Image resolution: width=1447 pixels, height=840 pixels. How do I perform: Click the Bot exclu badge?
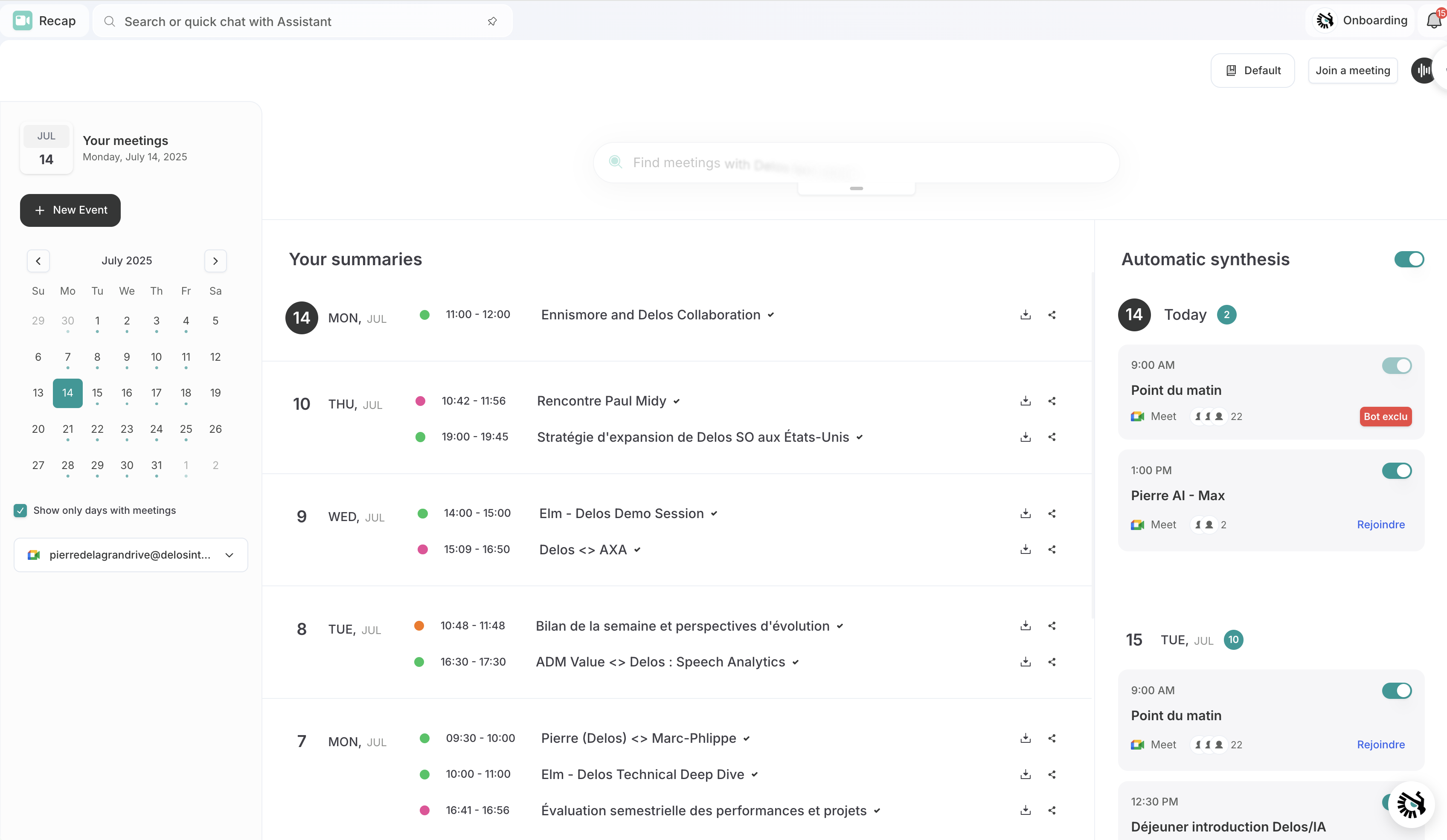(x=1385, y=417)
